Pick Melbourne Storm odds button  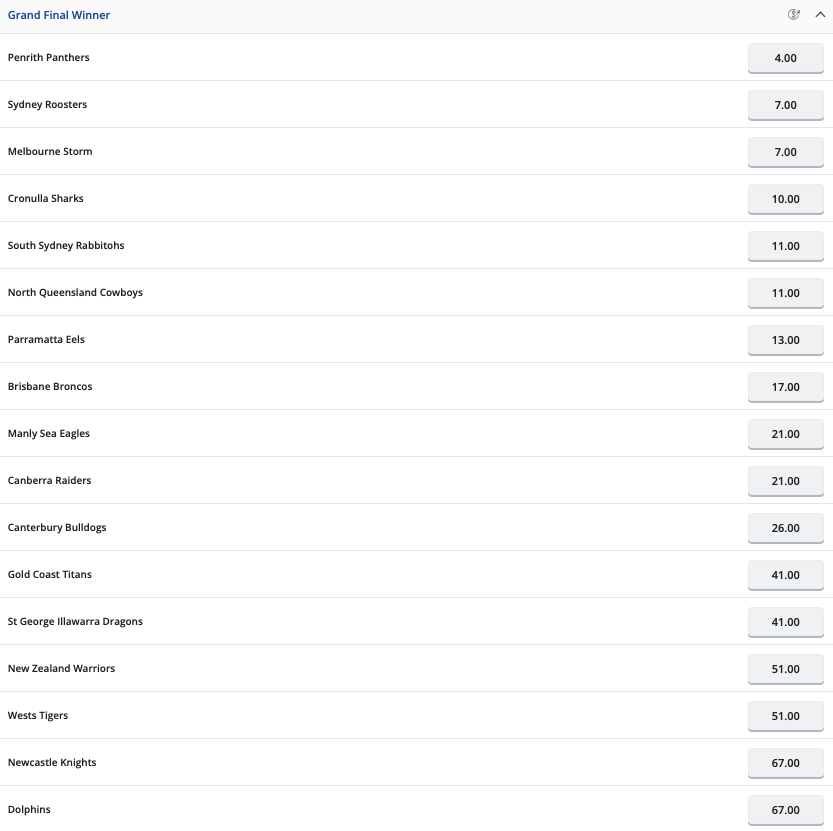[x=785, y=152]
